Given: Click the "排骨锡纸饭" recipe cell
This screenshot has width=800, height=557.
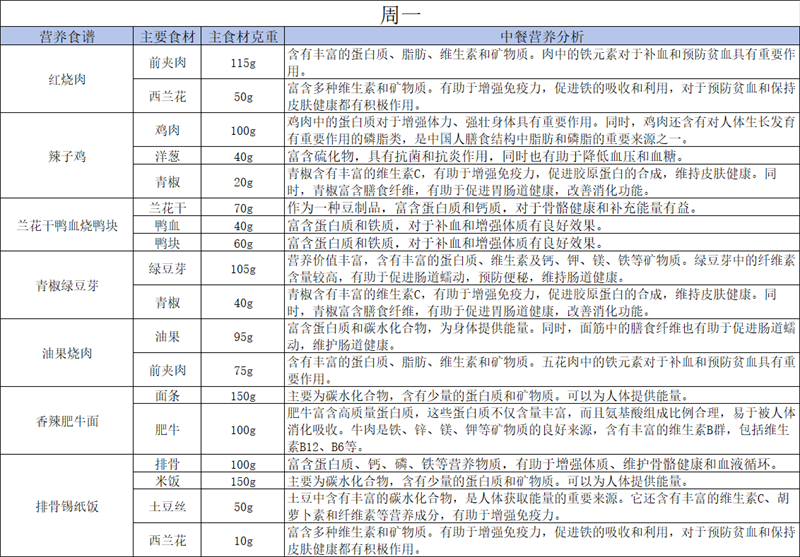Looking at the screenshot, I should click(67, 507).
